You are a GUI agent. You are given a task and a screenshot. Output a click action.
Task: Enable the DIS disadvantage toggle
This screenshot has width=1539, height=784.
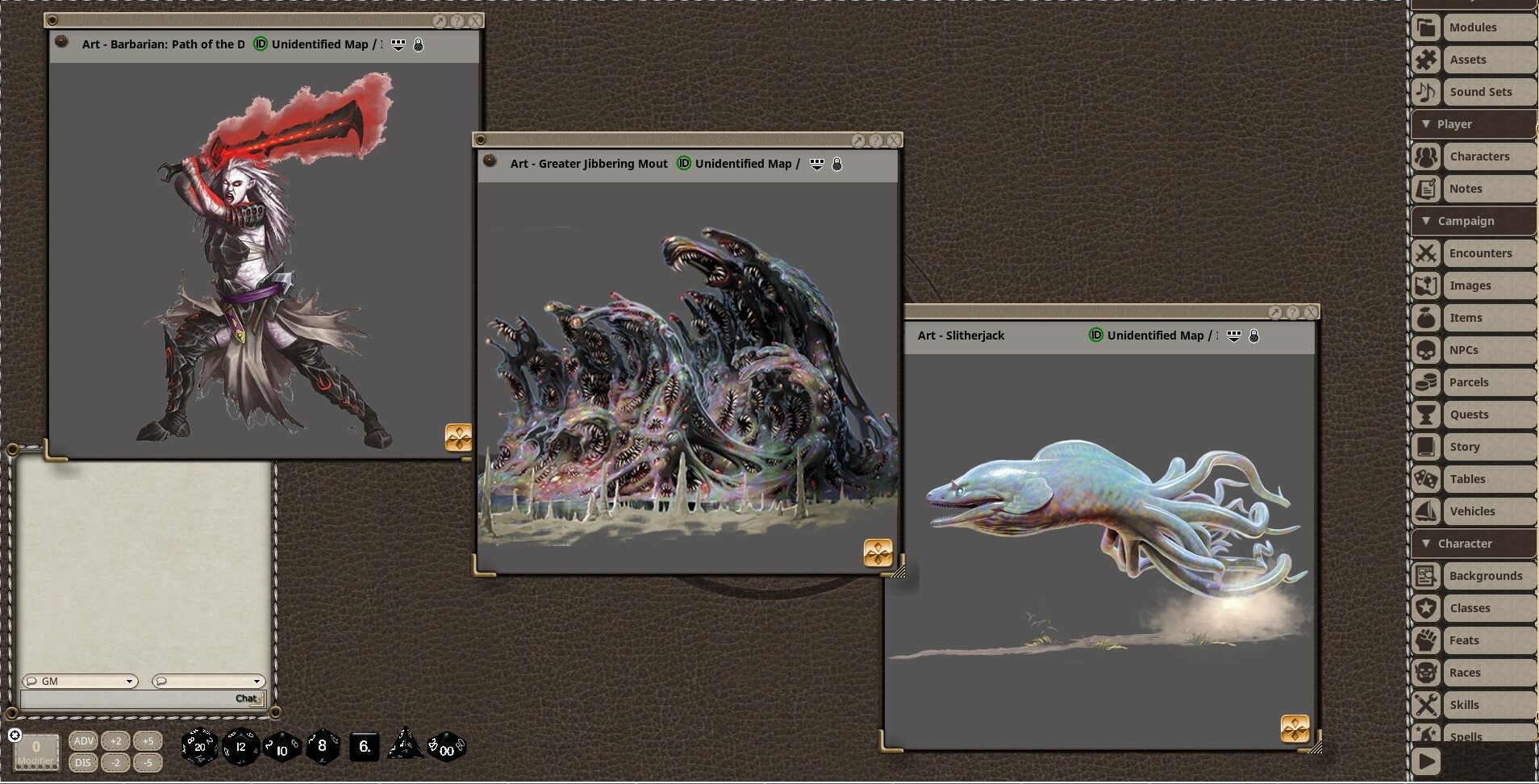click(83, 761)
